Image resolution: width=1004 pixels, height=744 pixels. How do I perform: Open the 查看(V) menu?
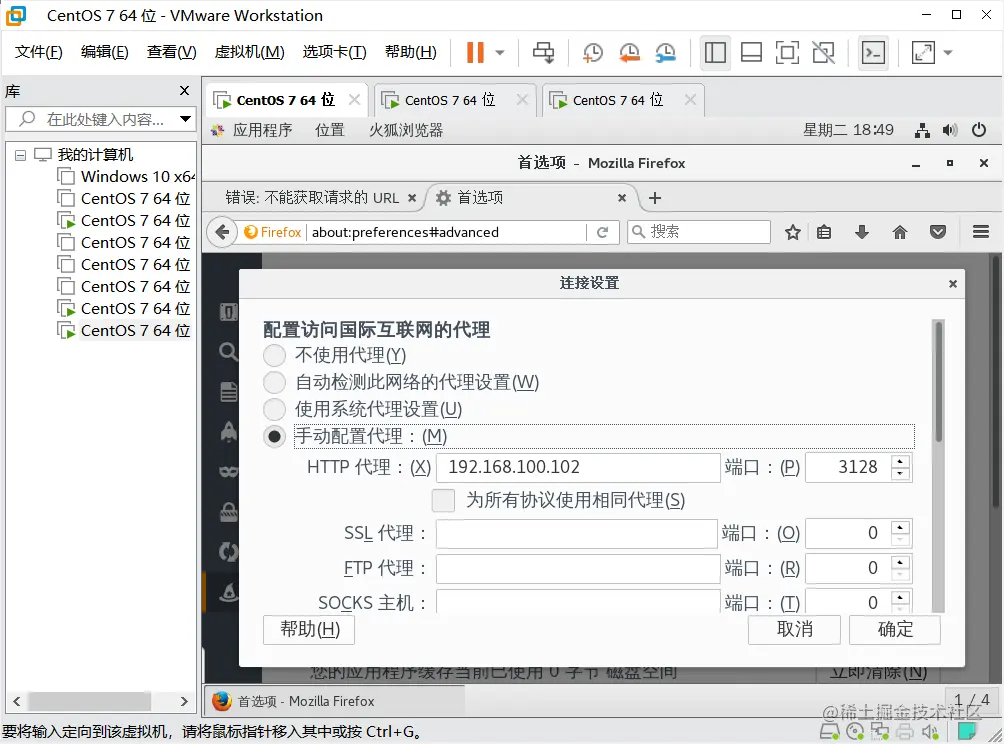(172, 52)
